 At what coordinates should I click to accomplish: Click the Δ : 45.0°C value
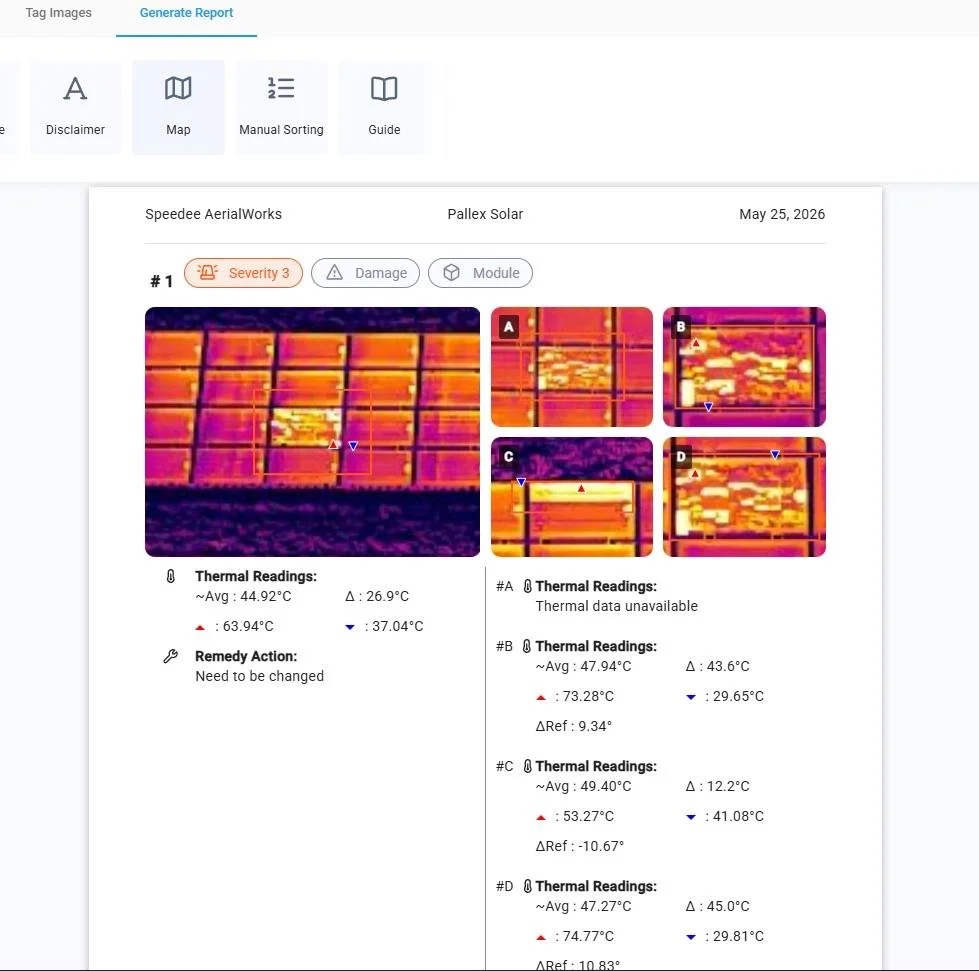click(x=717, y=906)
